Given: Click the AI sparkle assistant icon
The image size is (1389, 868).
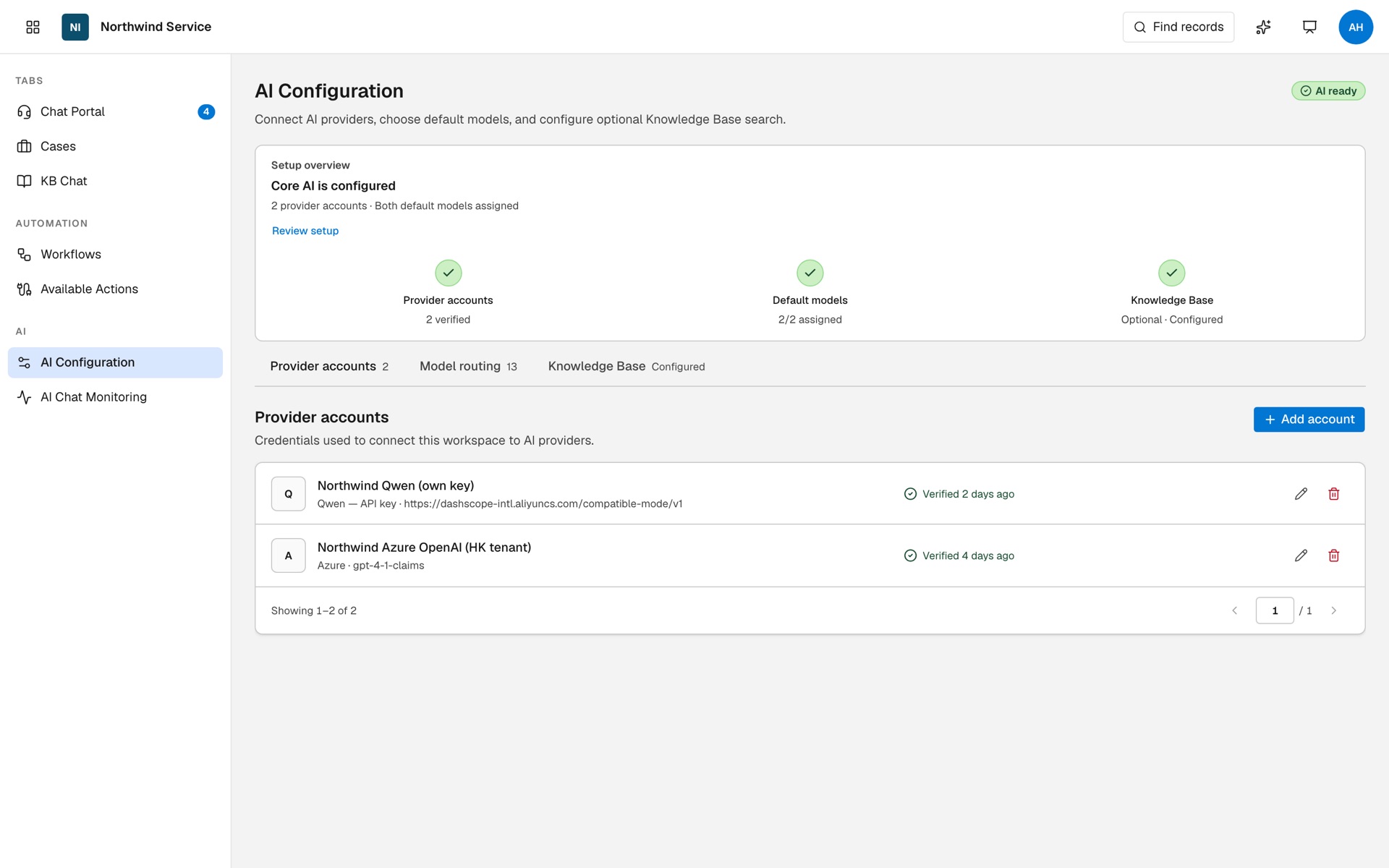Looking at the screenshot, I should click(x=1263, y=27).
